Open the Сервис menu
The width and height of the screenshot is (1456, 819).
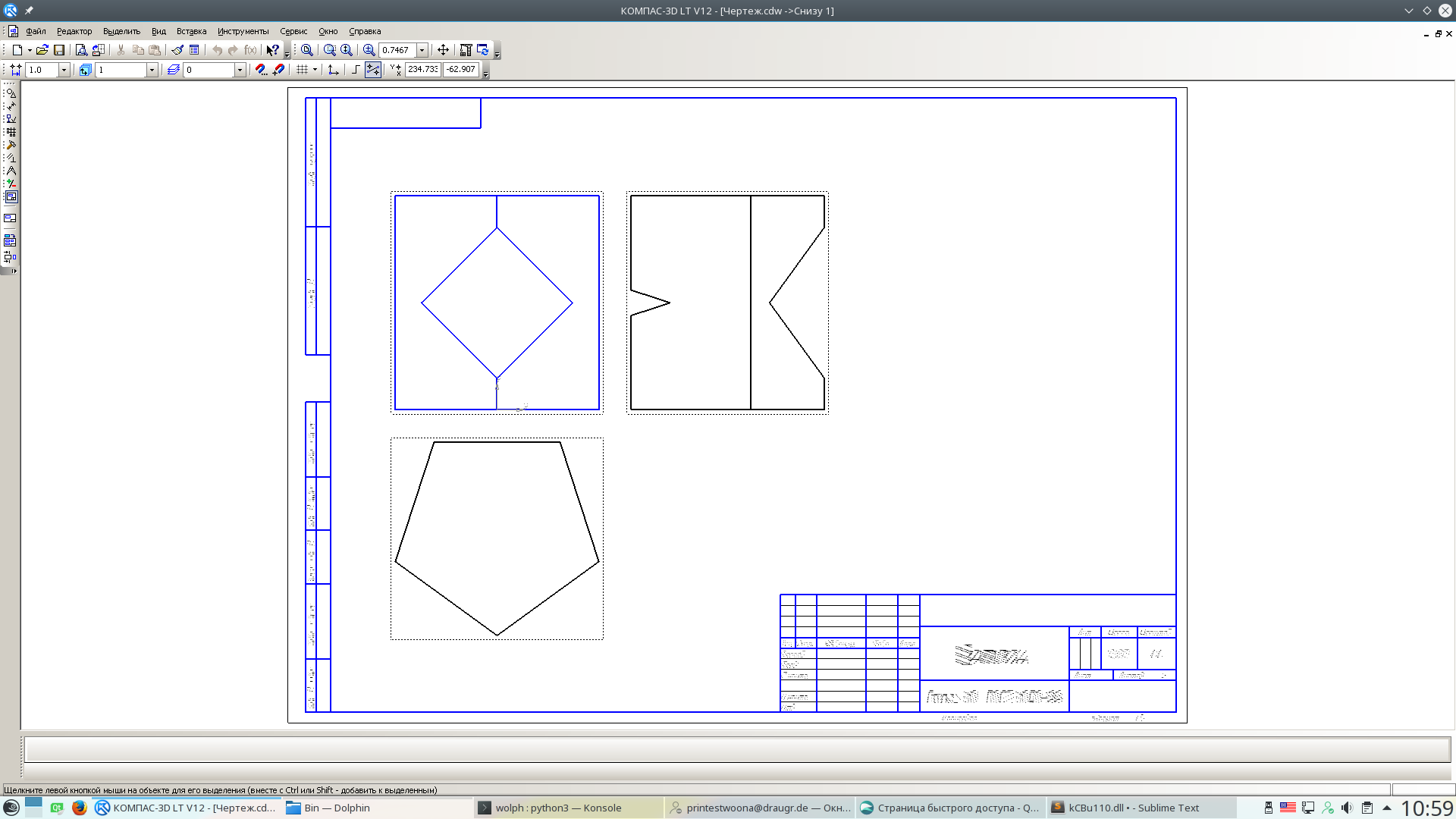coord(293,31)
